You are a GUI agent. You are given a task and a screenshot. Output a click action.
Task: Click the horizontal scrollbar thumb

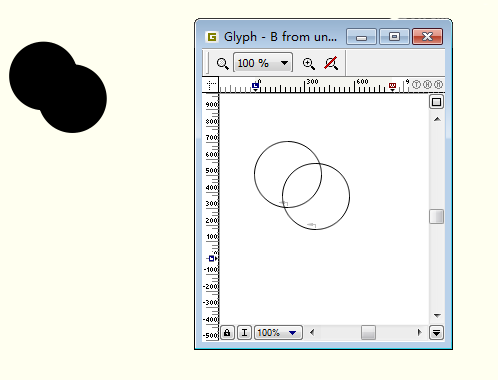(x=368, y=333)
